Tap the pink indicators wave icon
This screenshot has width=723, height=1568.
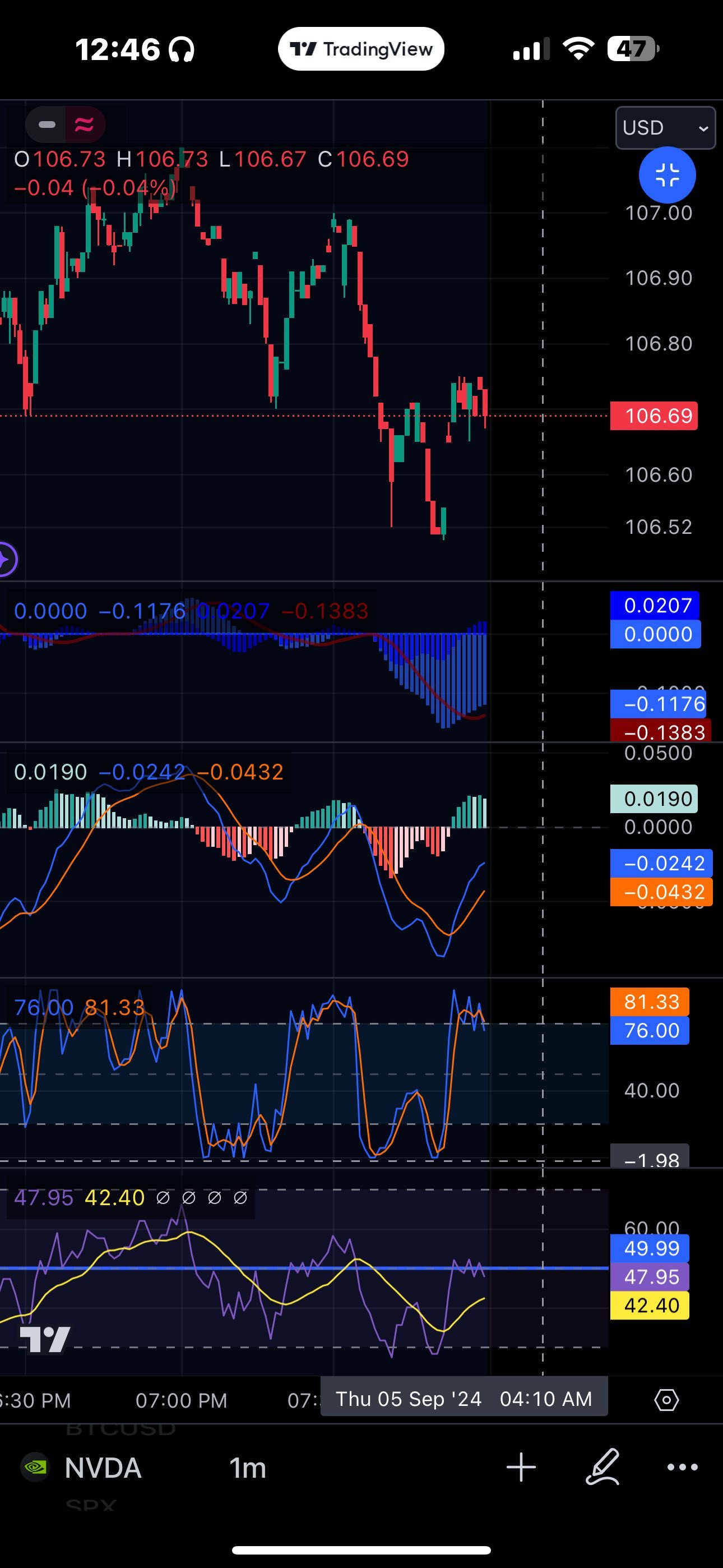pos(84,125)
